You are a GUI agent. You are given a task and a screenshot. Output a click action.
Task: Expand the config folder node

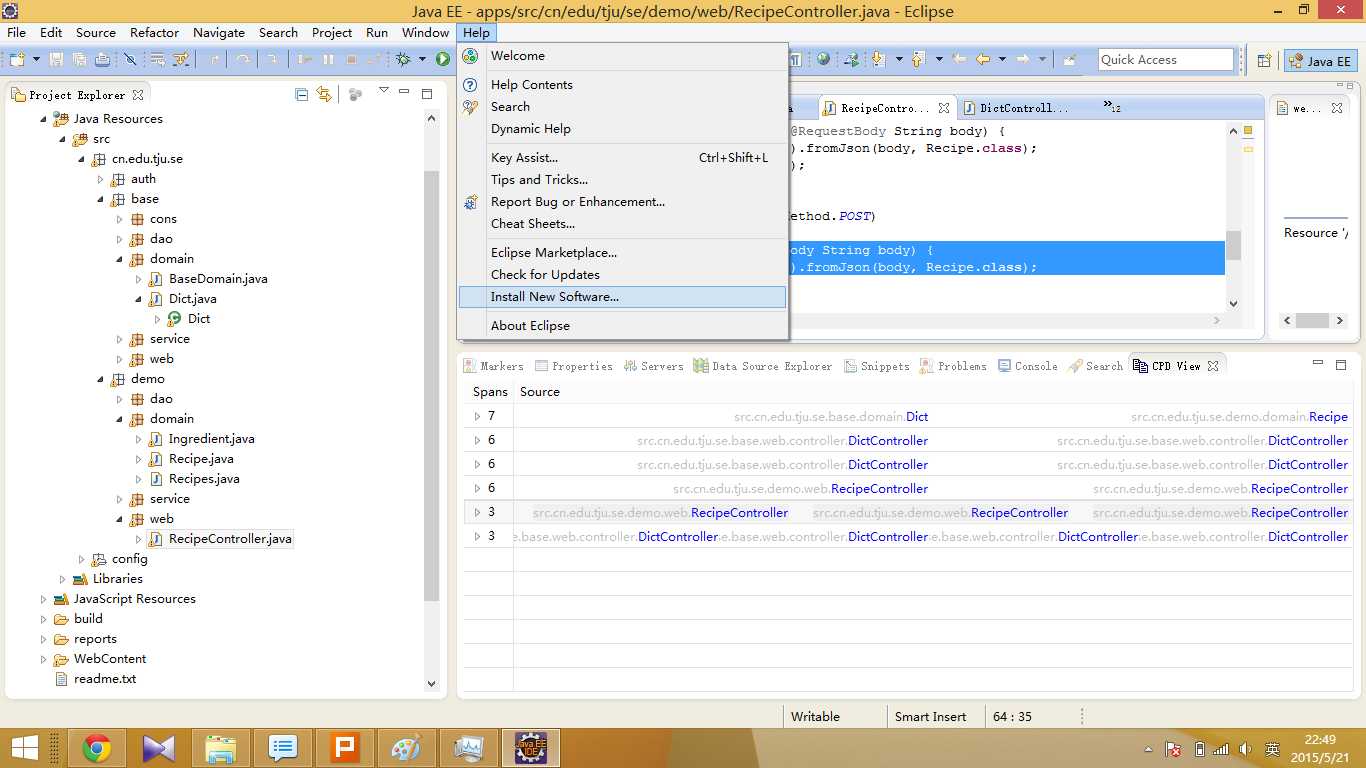tap(82, 559)
